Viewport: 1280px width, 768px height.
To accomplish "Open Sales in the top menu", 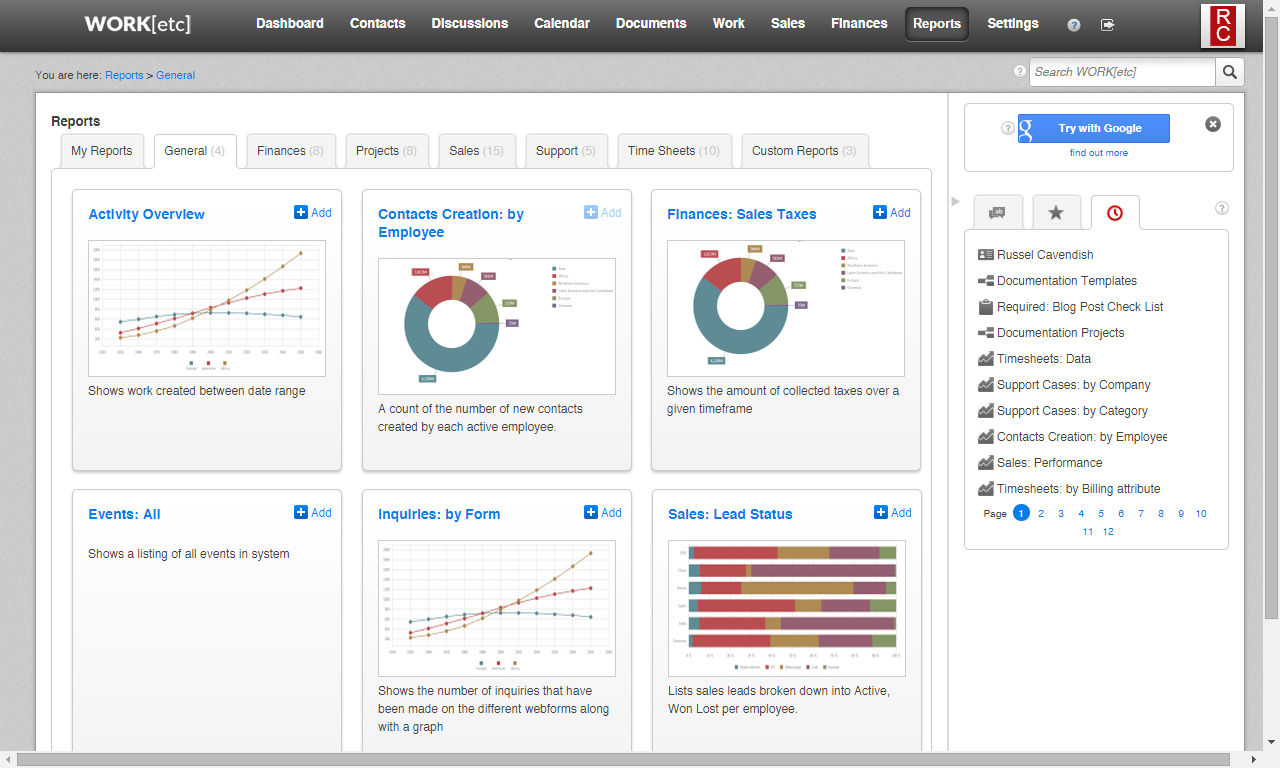I will coord(787,24).
